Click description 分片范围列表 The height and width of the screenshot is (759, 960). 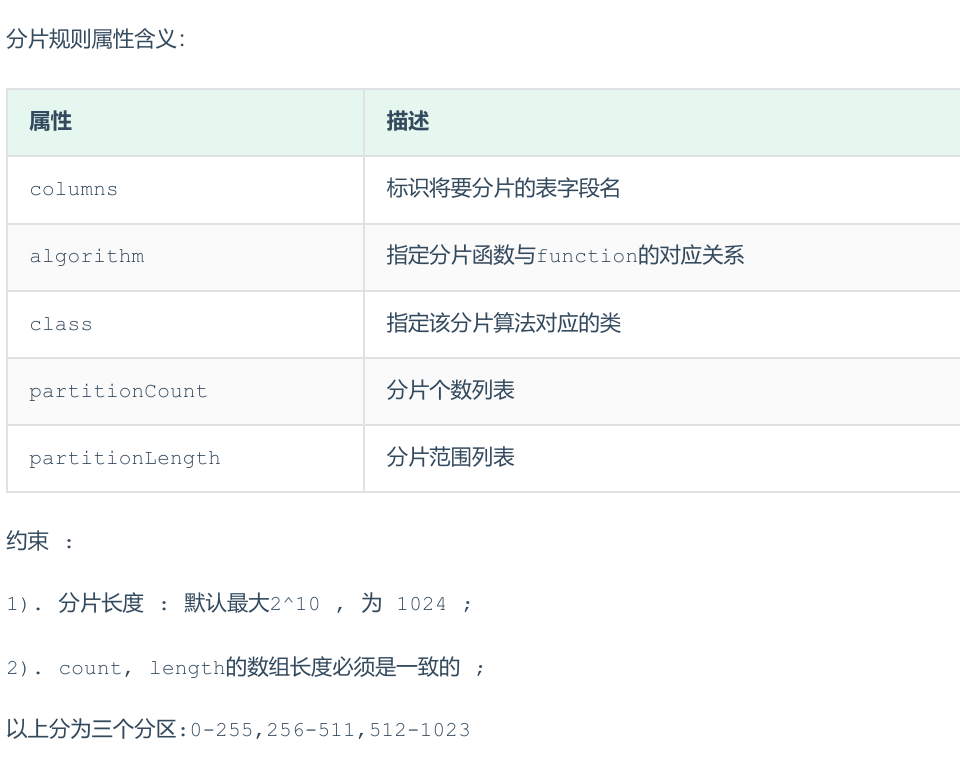point(450,458)
